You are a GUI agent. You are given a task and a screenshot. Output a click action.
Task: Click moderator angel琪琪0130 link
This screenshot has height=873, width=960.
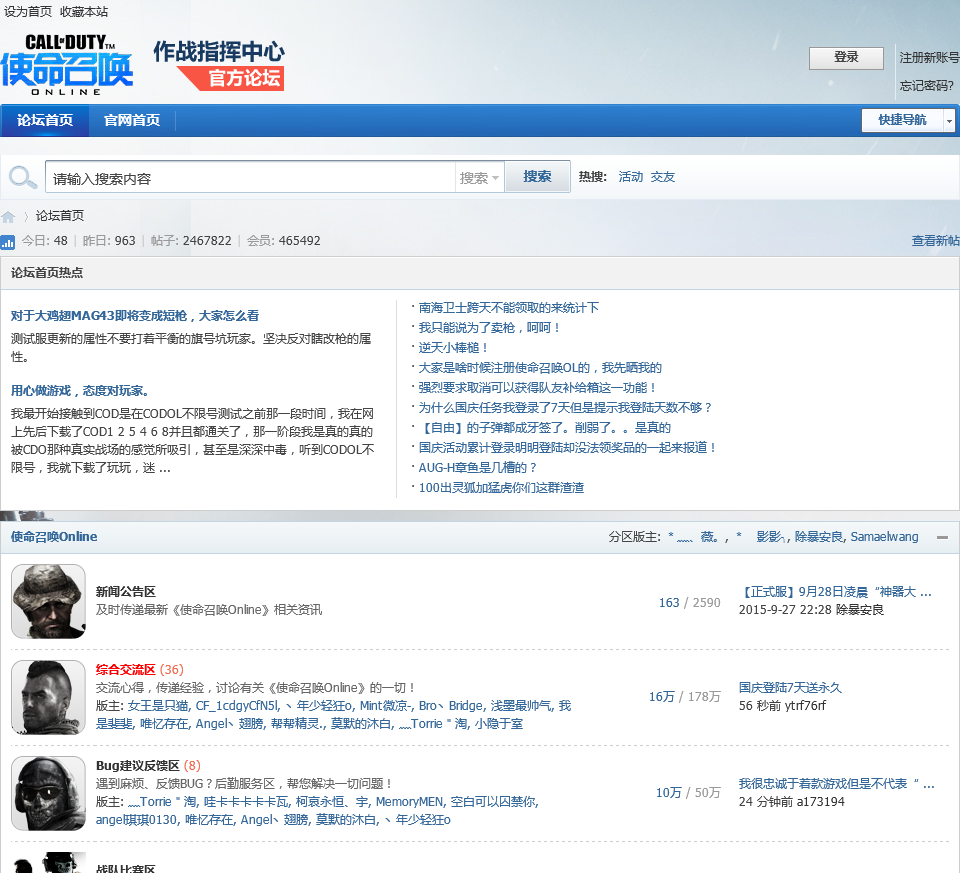pyautogui.click(x=137, y=820)
